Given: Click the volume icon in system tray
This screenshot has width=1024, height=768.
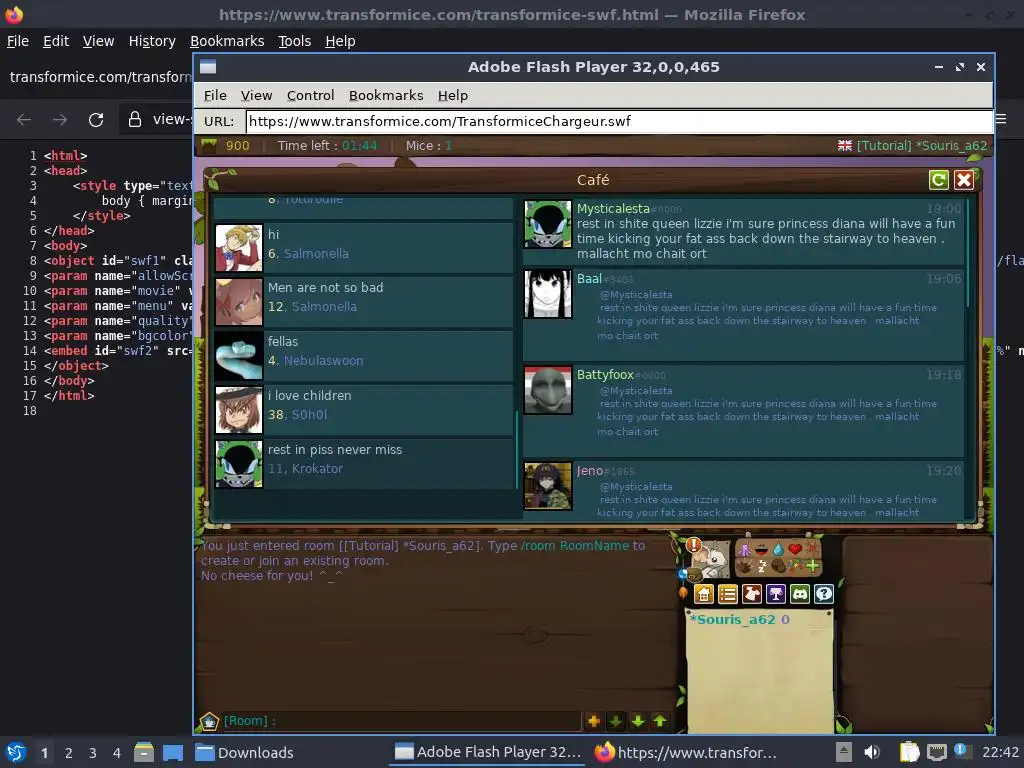Looking at the screenshot, I should tap(872, 752).
